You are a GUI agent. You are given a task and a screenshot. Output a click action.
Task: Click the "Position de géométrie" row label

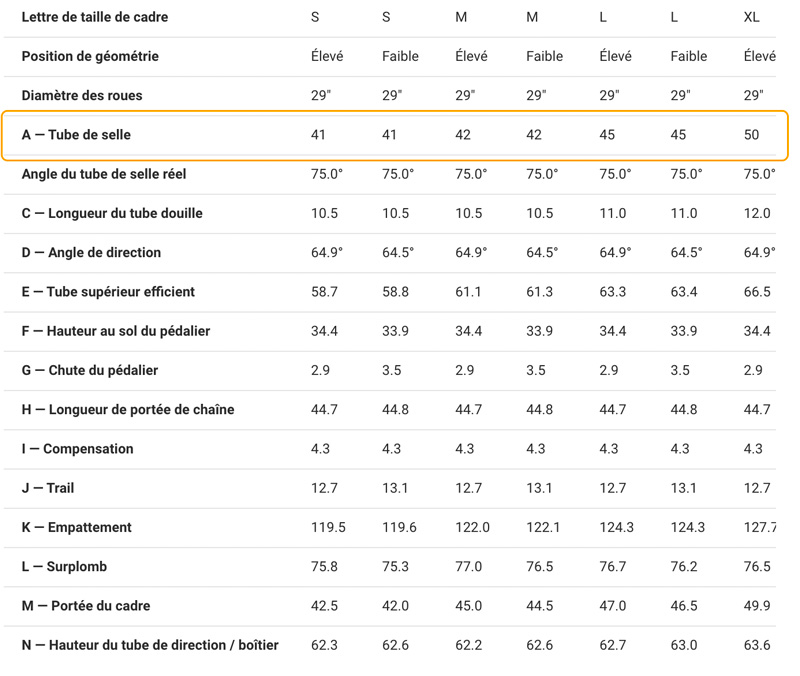(x=90, y=56)
